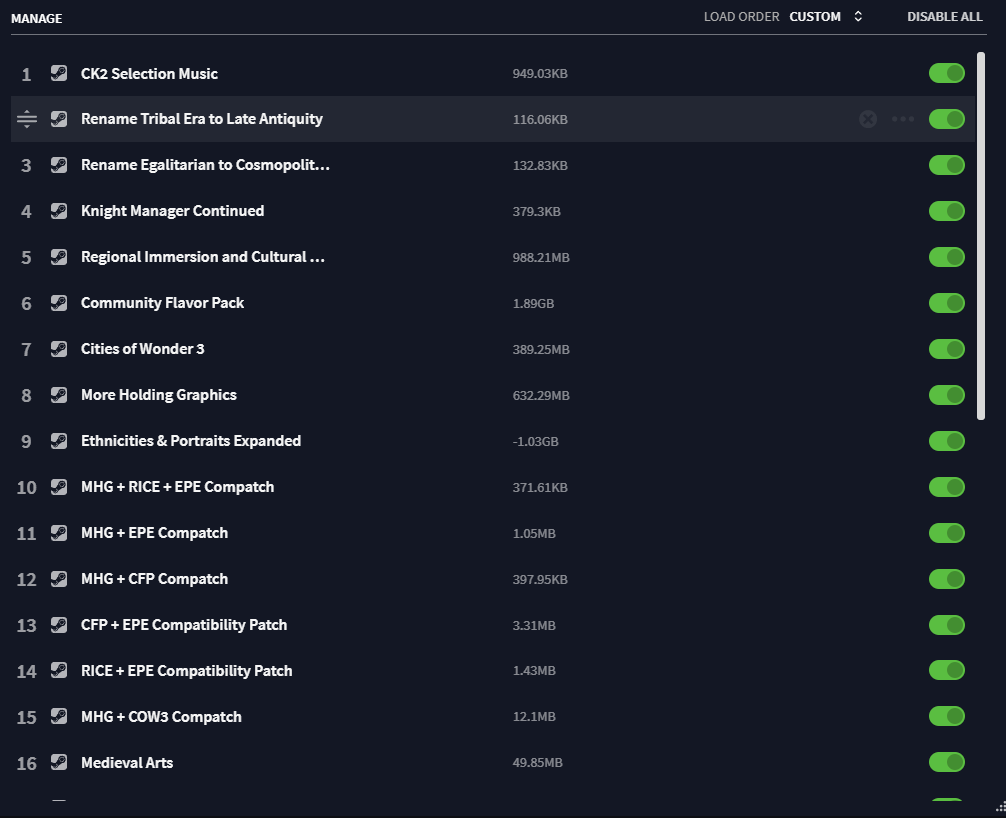Click Steam icon beside Regional Immersion and Cultural
1006x818 pixels.
(x=59, y=257)
